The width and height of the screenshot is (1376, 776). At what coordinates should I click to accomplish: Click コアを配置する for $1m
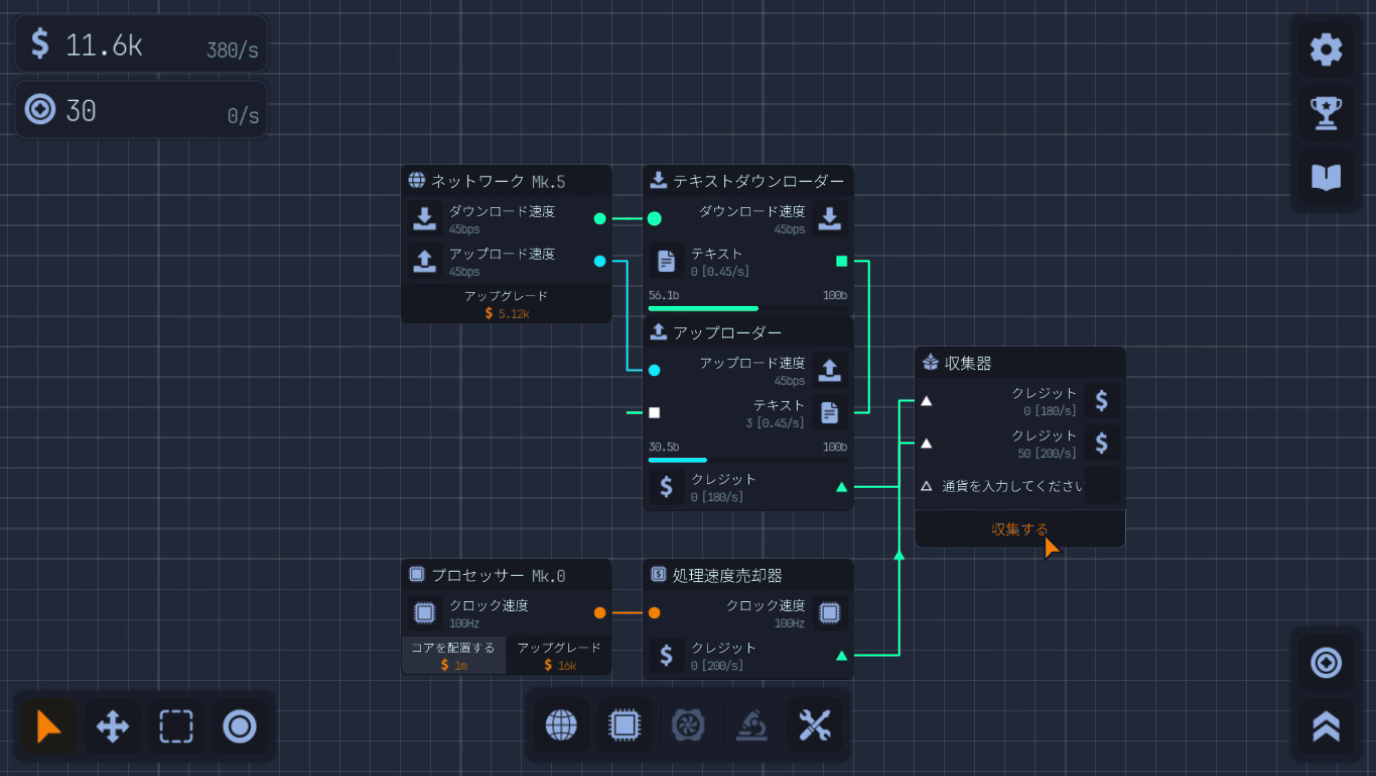[454, 655]
